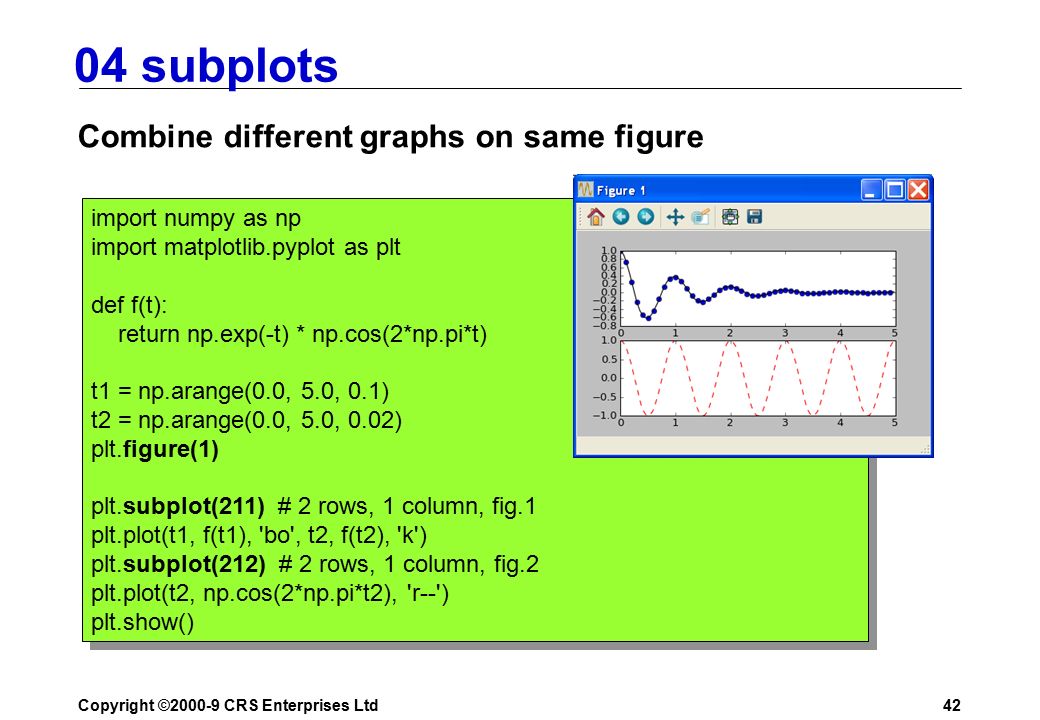Click the Figure 1 window title icon
Viewport: 1040px width, 720px height.
585,190
